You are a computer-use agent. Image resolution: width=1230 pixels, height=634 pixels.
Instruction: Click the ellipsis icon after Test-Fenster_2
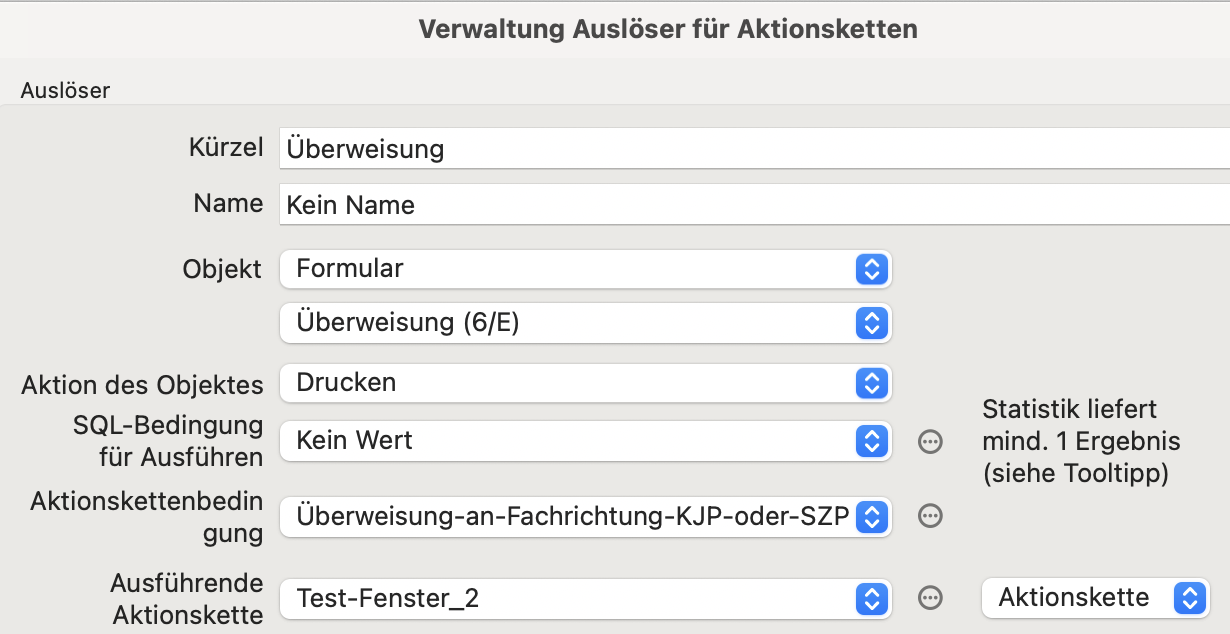pos(930,598)
